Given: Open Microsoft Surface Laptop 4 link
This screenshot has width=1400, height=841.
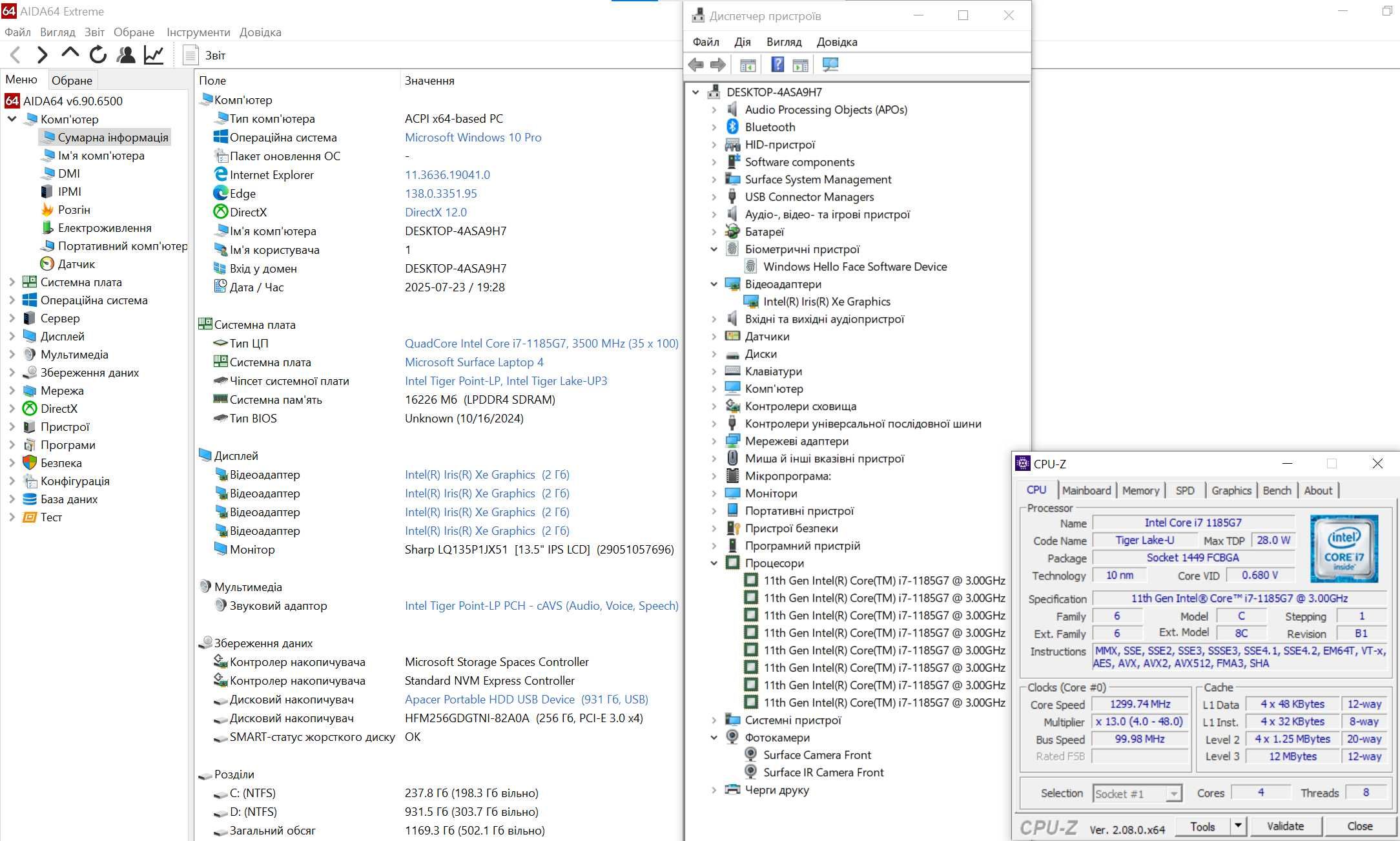Looking at the screenshot, I should coord(474,362).
